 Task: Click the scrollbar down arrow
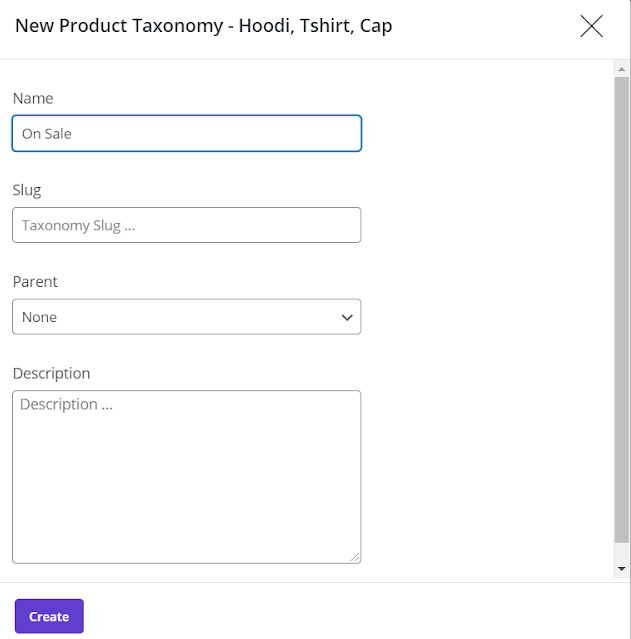point(621,568)
